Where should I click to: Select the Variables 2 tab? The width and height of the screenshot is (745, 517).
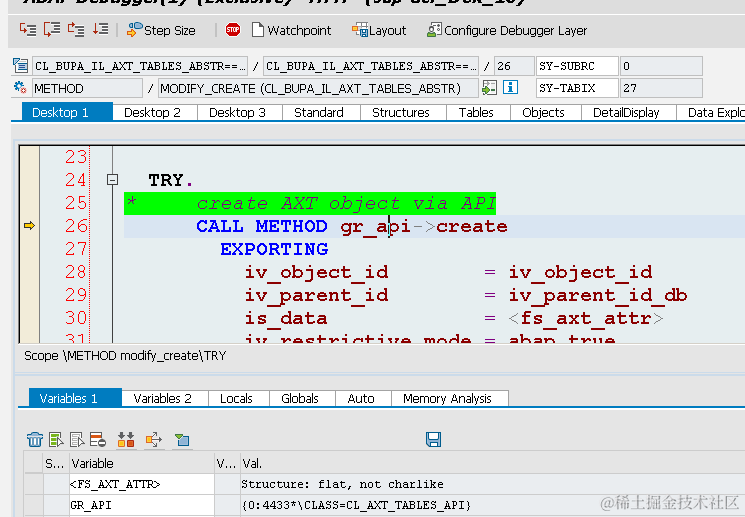(165, 398)
